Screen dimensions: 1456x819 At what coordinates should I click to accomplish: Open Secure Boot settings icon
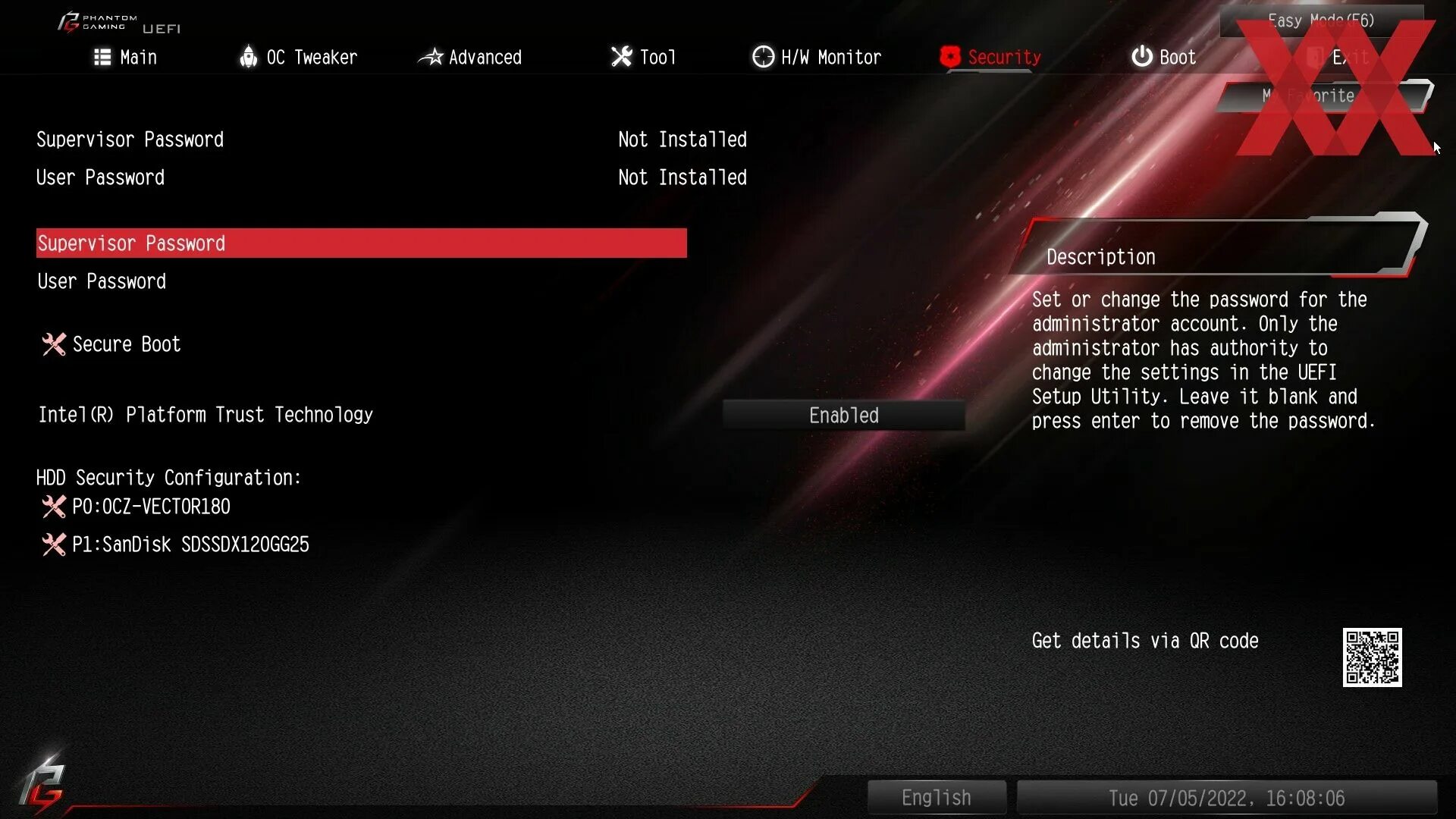54,343
